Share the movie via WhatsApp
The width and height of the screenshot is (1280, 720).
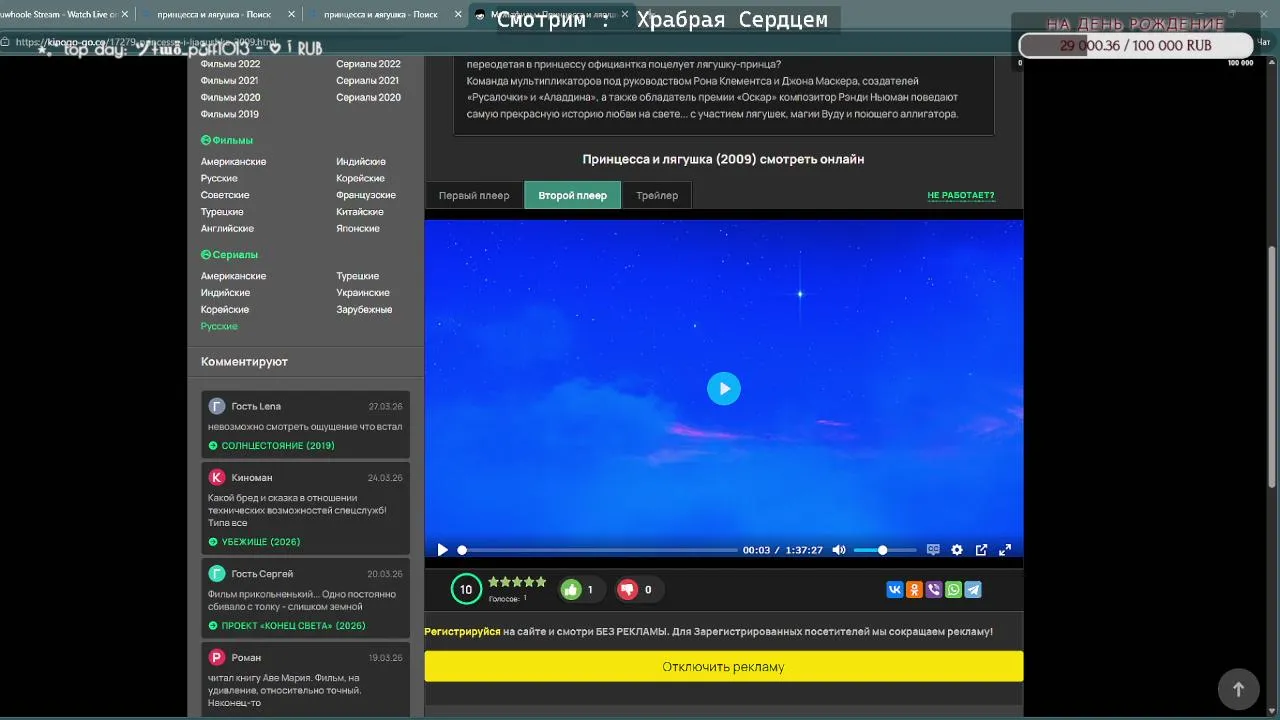click(953, 590)
